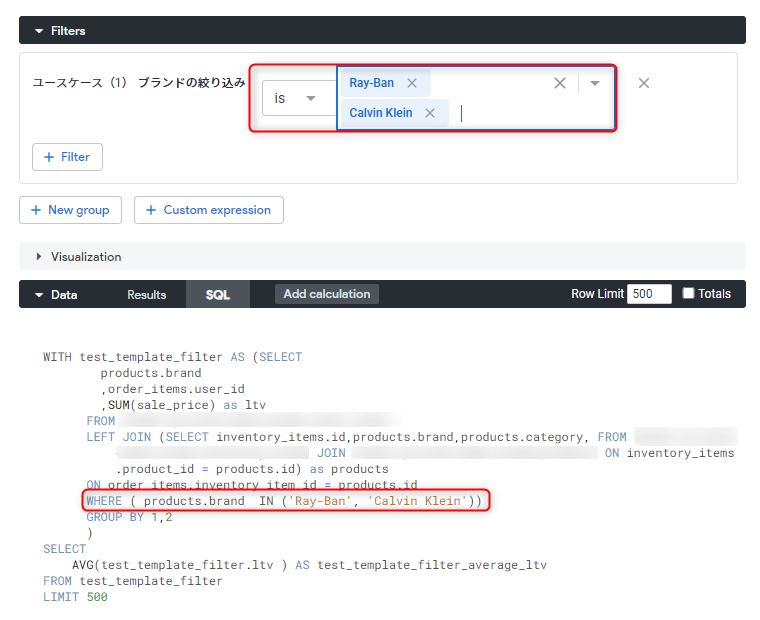Create a New group of filters
Viewport: 760px width, 620px height.
70,210
